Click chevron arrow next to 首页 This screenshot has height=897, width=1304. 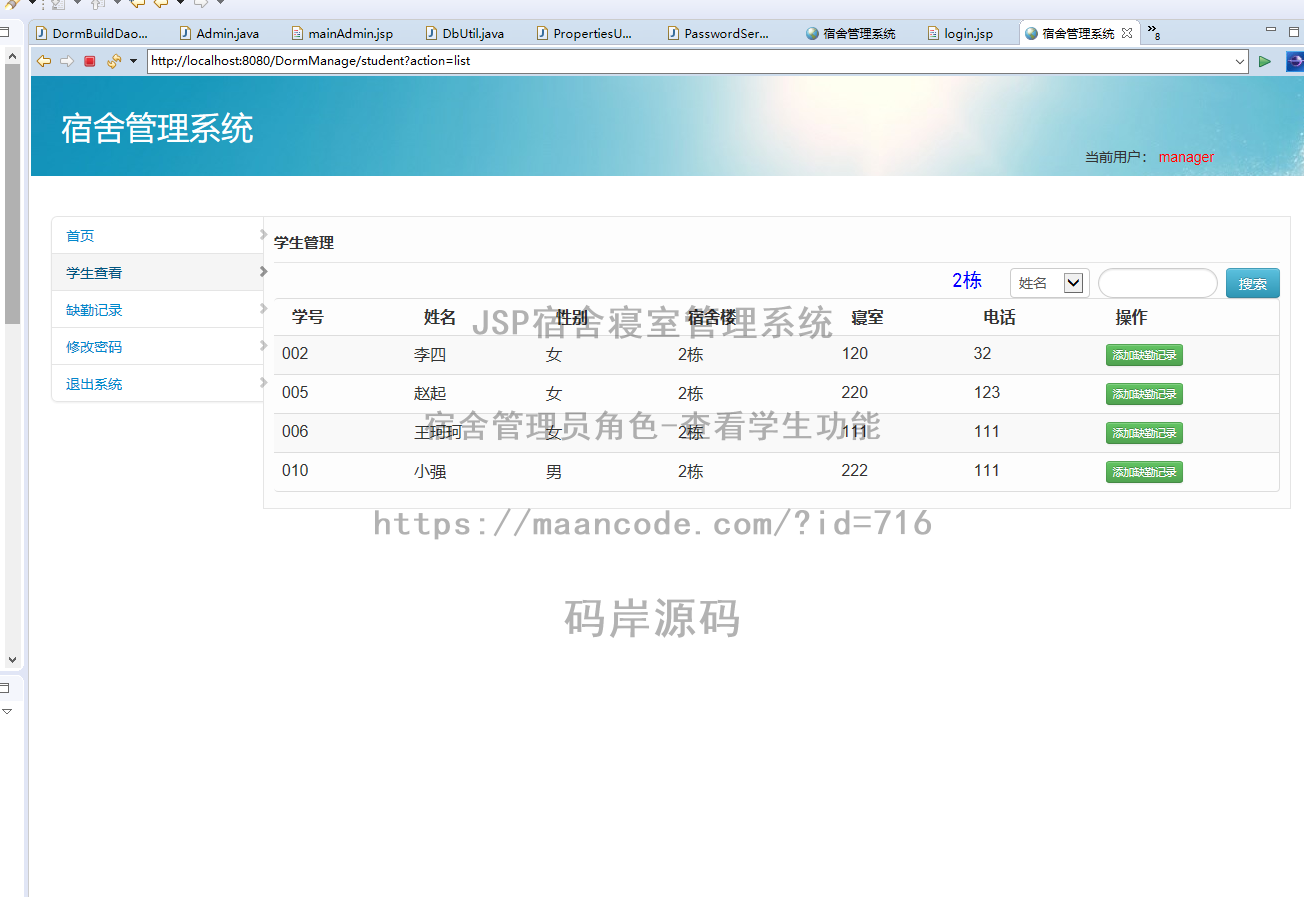tap(262, 235)
